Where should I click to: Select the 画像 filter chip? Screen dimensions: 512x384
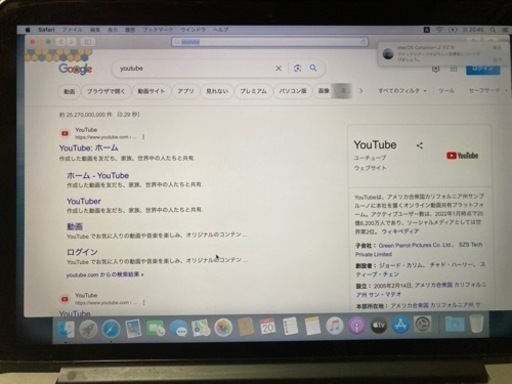click(x=324, y=91)
